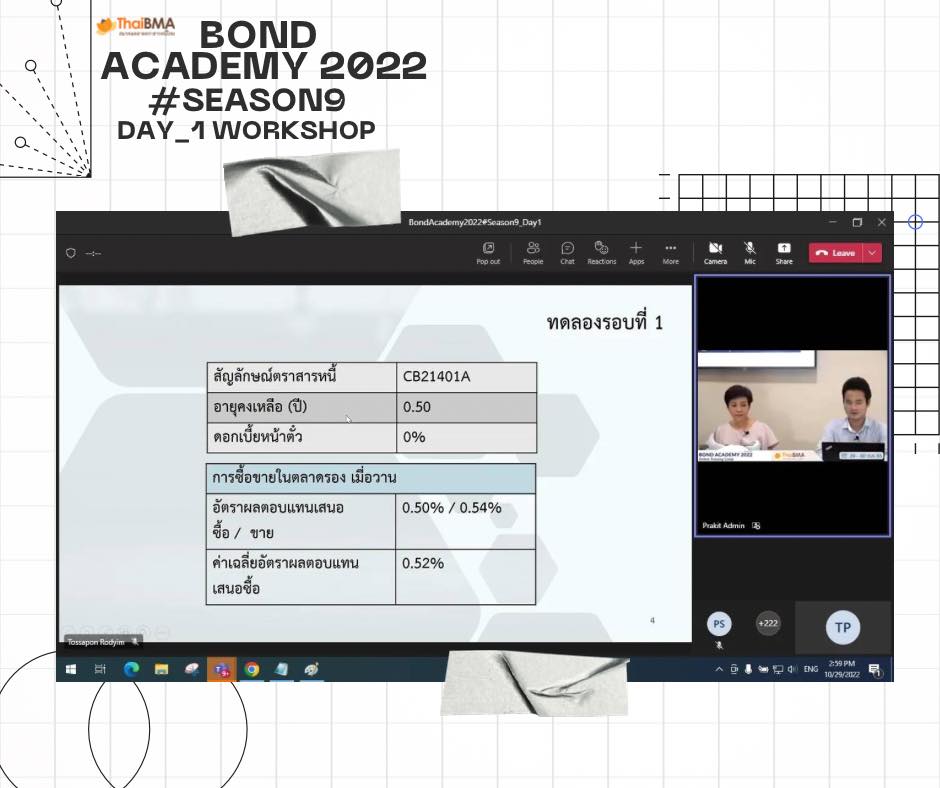Click the +222 participants overflow bubble
This screenshot has height=788, width=940.
coord(768,623)
